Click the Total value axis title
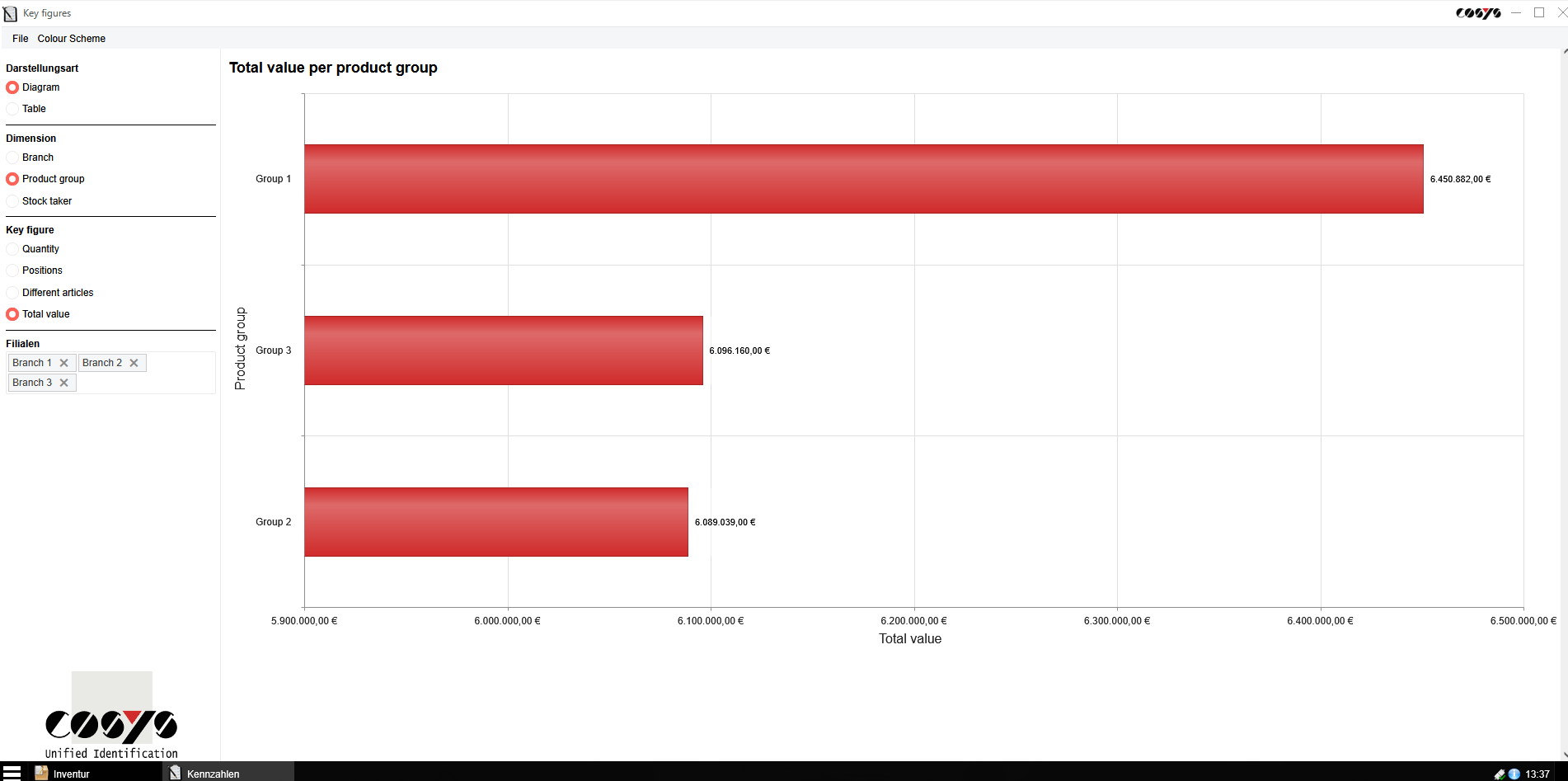This screenshot has height=781, width=1568. 910,639
